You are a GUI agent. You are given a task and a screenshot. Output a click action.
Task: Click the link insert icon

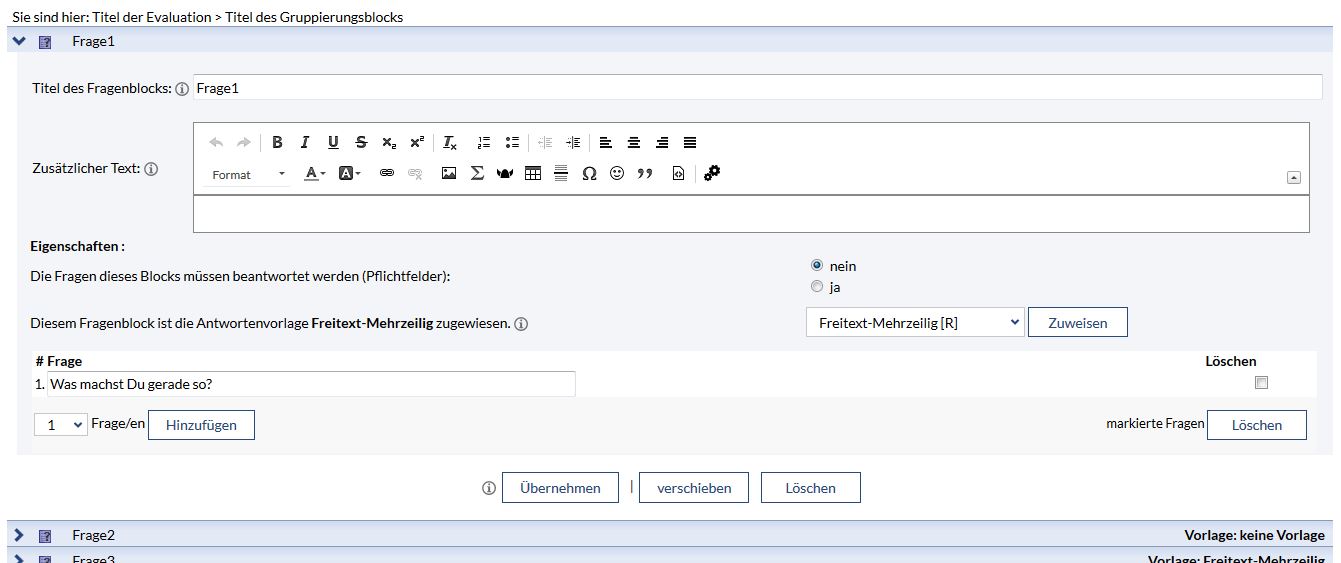(x=387, y=174)
